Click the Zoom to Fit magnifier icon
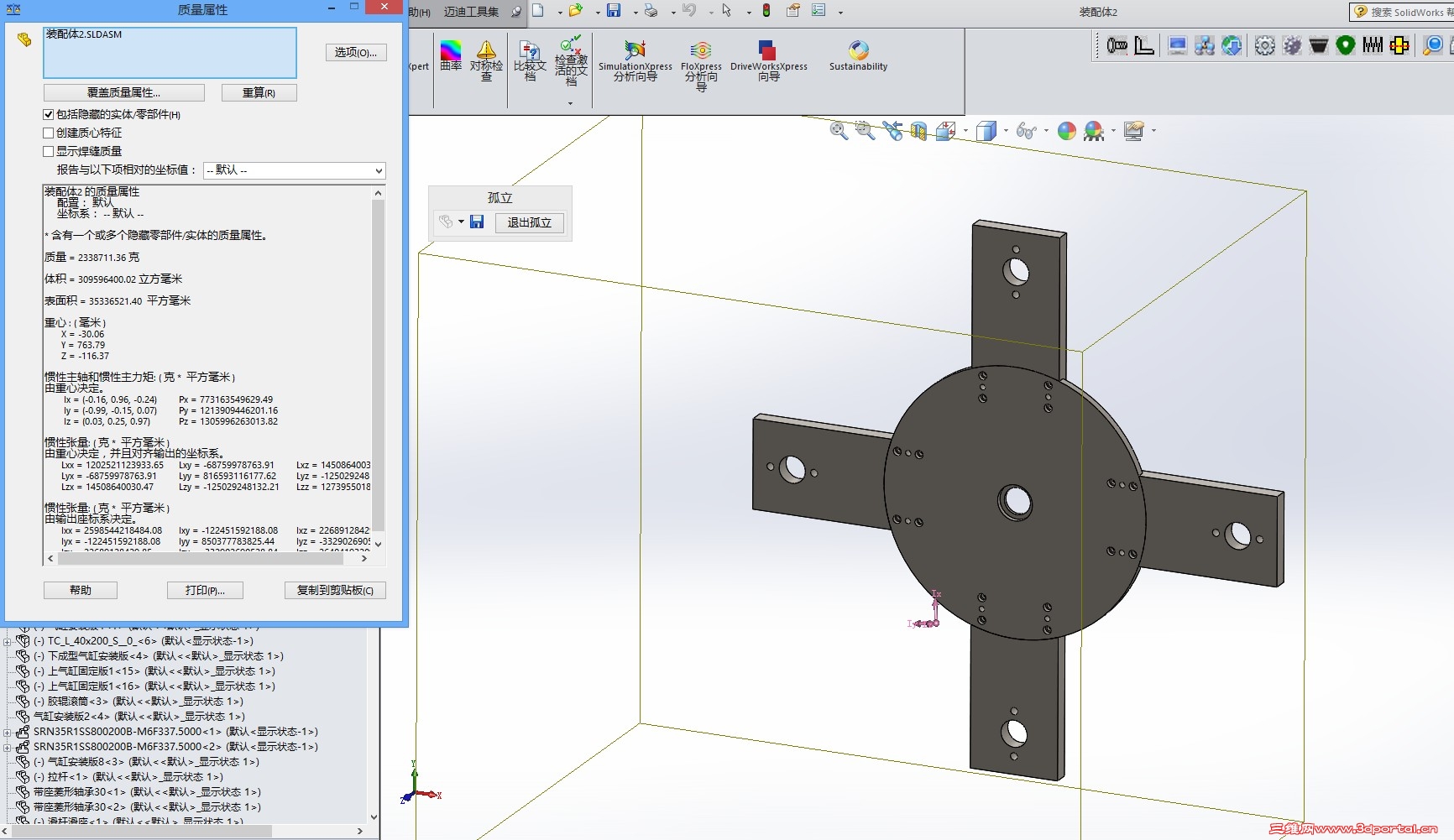 [838, 130]
